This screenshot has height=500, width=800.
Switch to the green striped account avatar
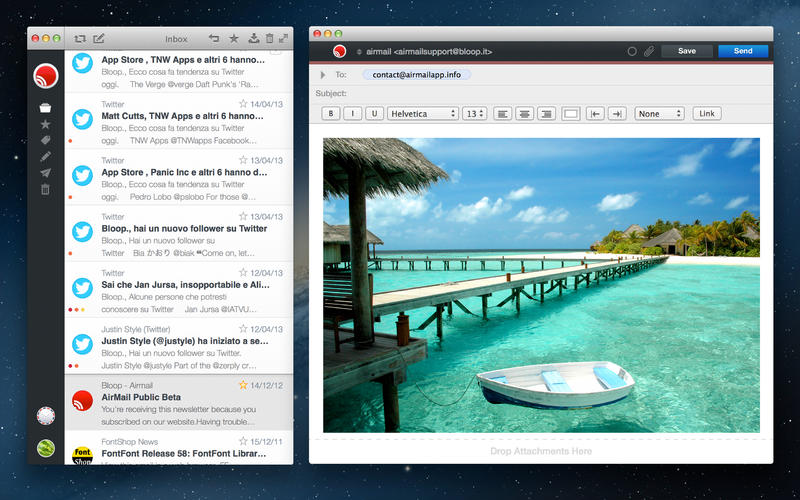(x=46, y=448)
